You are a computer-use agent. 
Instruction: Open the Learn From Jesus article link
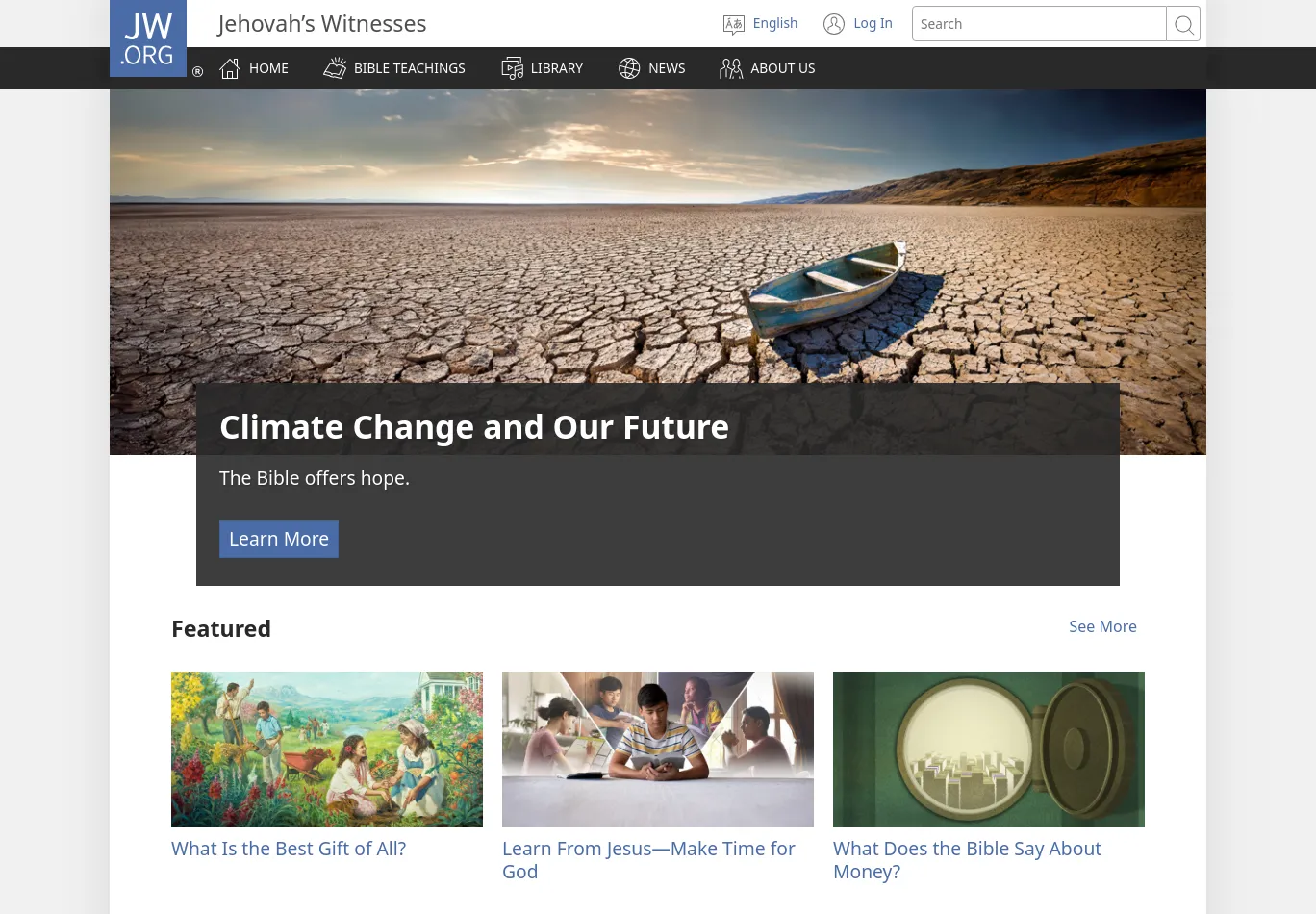pos(648,860)
